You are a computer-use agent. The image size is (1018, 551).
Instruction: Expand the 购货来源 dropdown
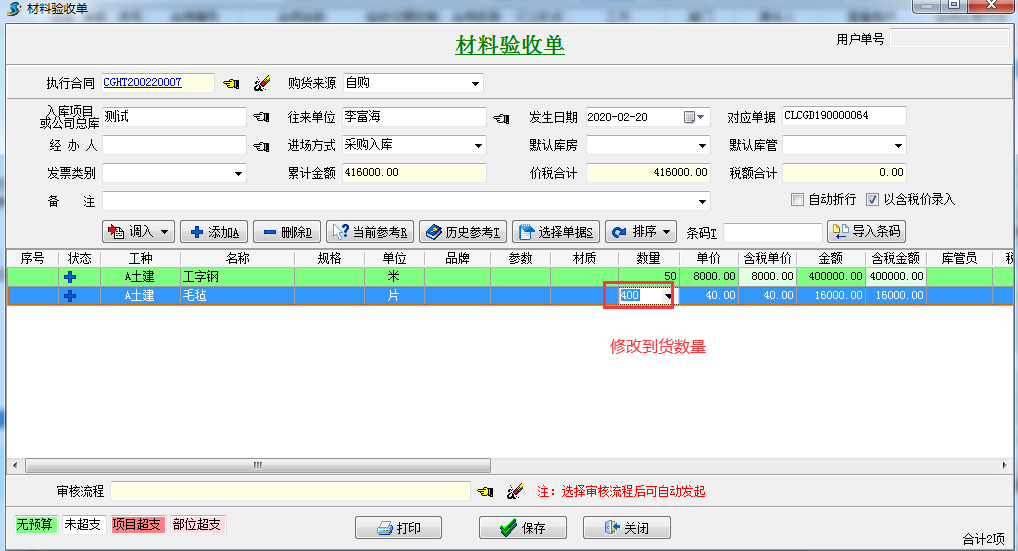tap(476, 83)
